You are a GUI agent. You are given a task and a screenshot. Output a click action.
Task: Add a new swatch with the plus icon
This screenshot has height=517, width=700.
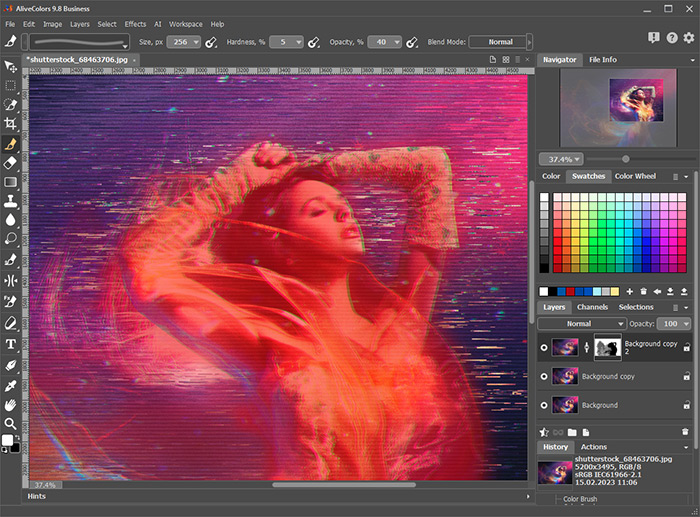629,292
